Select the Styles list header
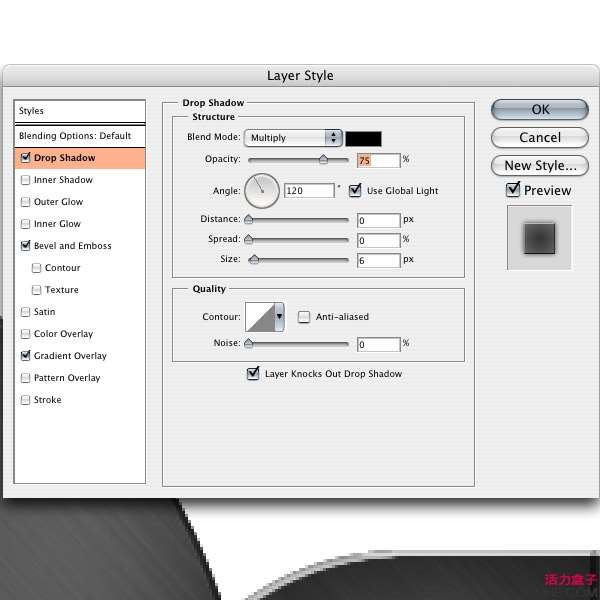The image size is (600, 600). tap(80, 111)
